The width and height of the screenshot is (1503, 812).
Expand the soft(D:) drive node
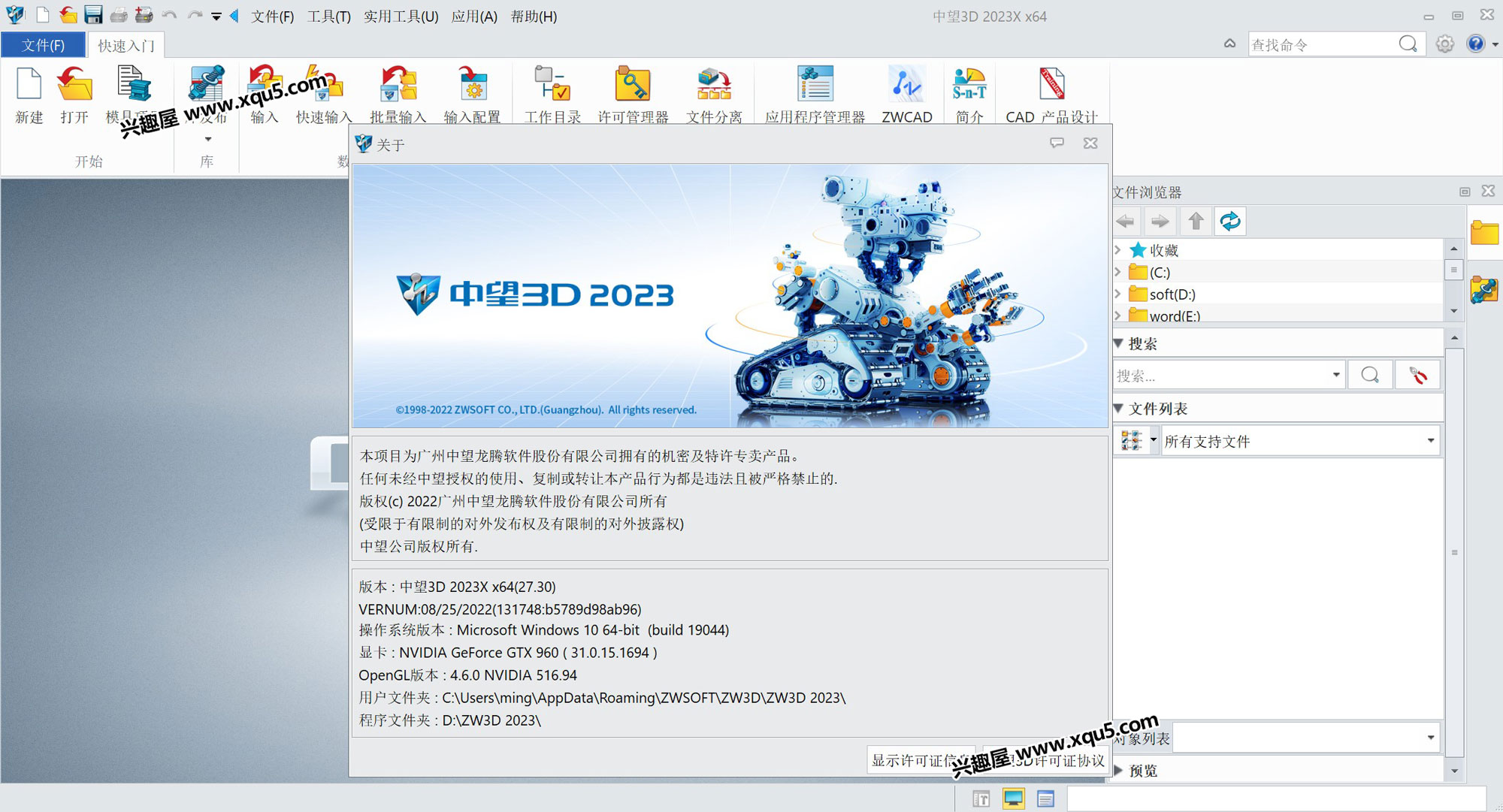[1117, 294]
